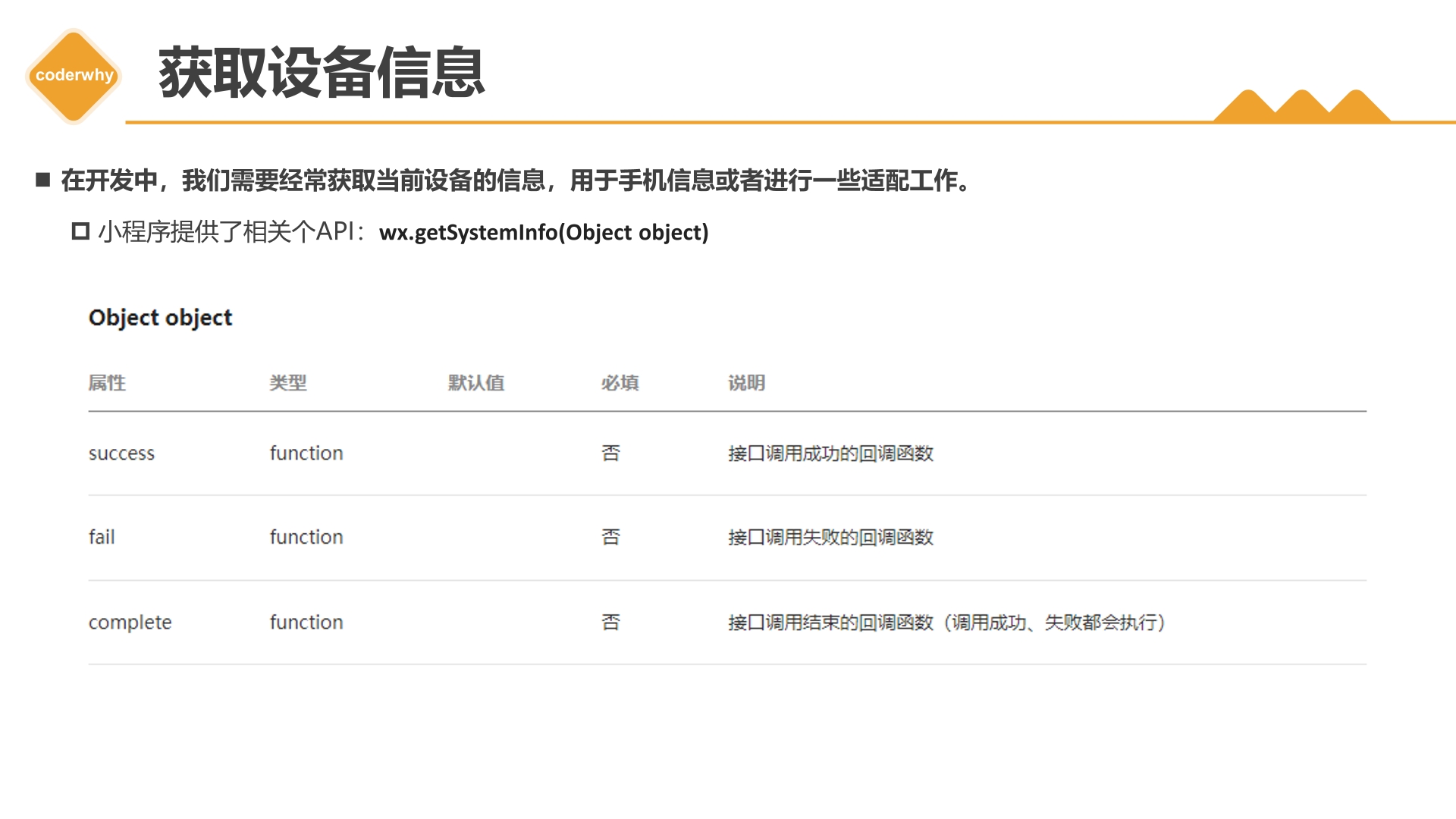Screen dimensions: 1456x819
Task: Click function type in success row
Action: [x=306, y=453]
